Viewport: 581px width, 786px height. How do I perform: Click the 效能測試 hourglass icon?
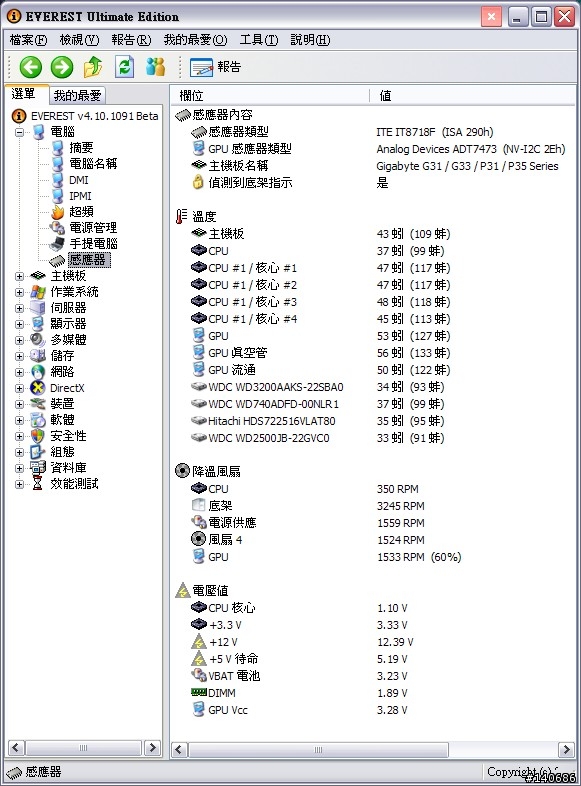coord(38,484)
